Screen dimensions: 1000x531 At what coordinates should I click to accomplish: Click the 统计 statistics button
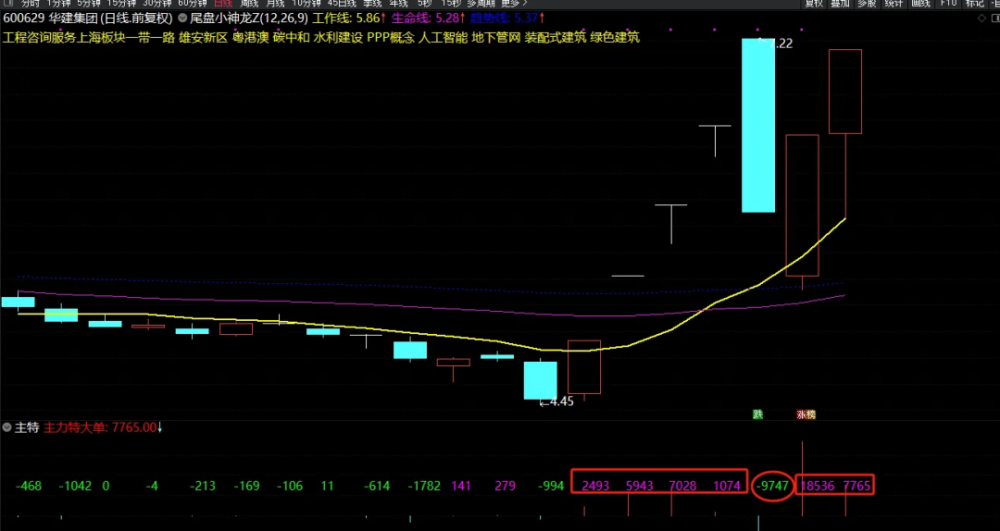(893, 3)
